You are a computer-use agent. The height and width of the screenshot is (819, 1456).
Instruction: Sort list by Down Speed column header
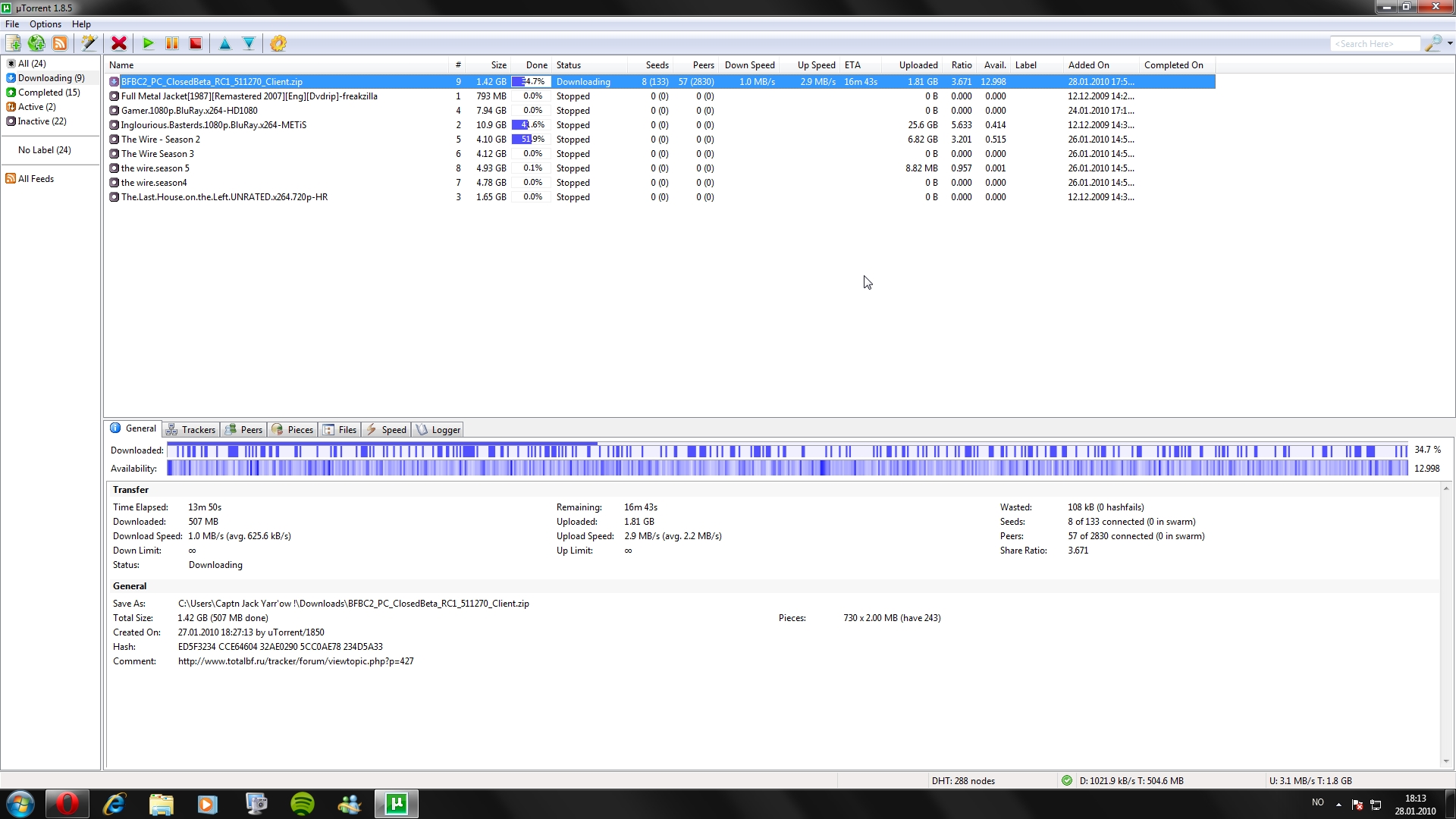point(748,65)
